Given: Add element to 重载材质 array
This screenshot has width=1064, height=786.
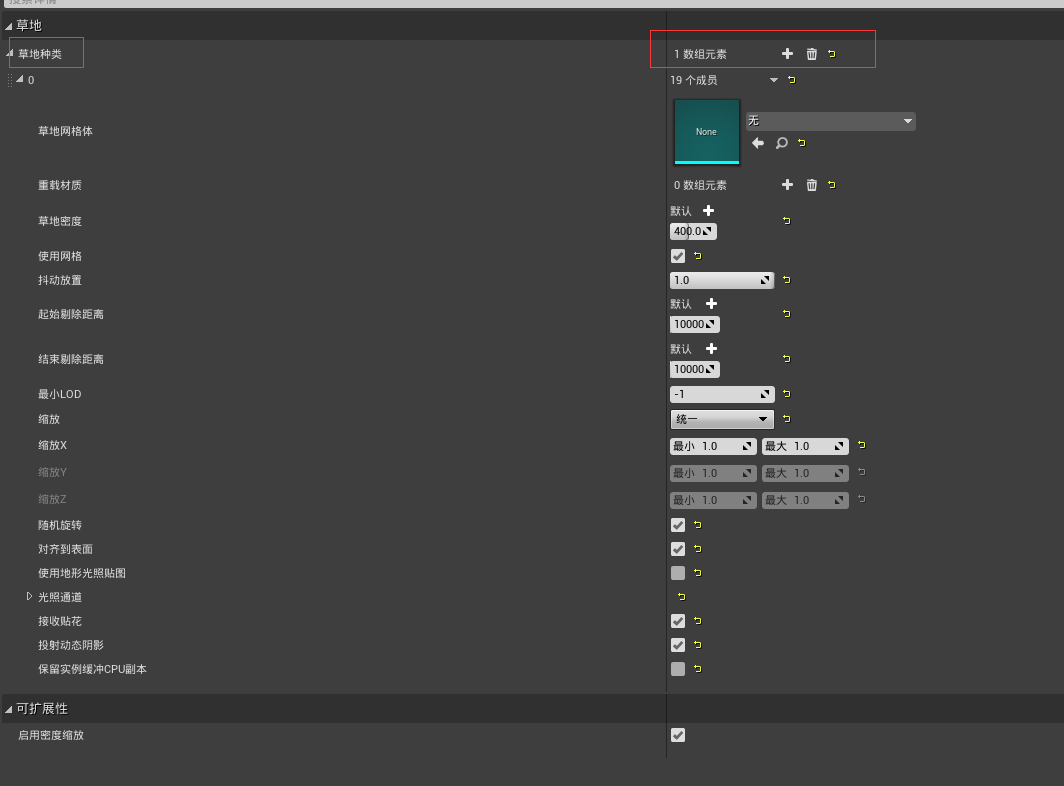Looking at the screenshot, I should [x=787, y=185].
